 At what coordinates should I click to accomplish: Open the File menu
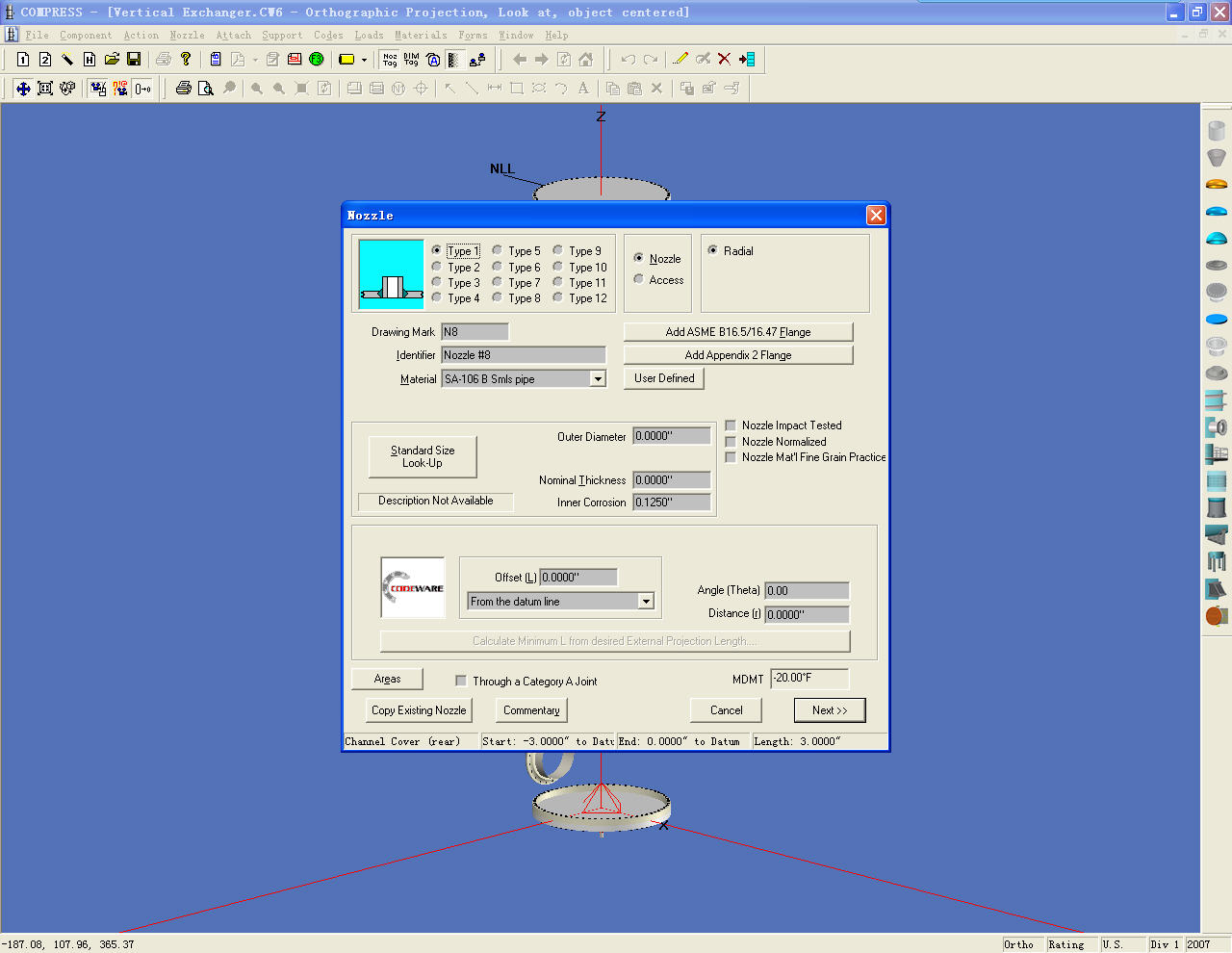point(37,36)
